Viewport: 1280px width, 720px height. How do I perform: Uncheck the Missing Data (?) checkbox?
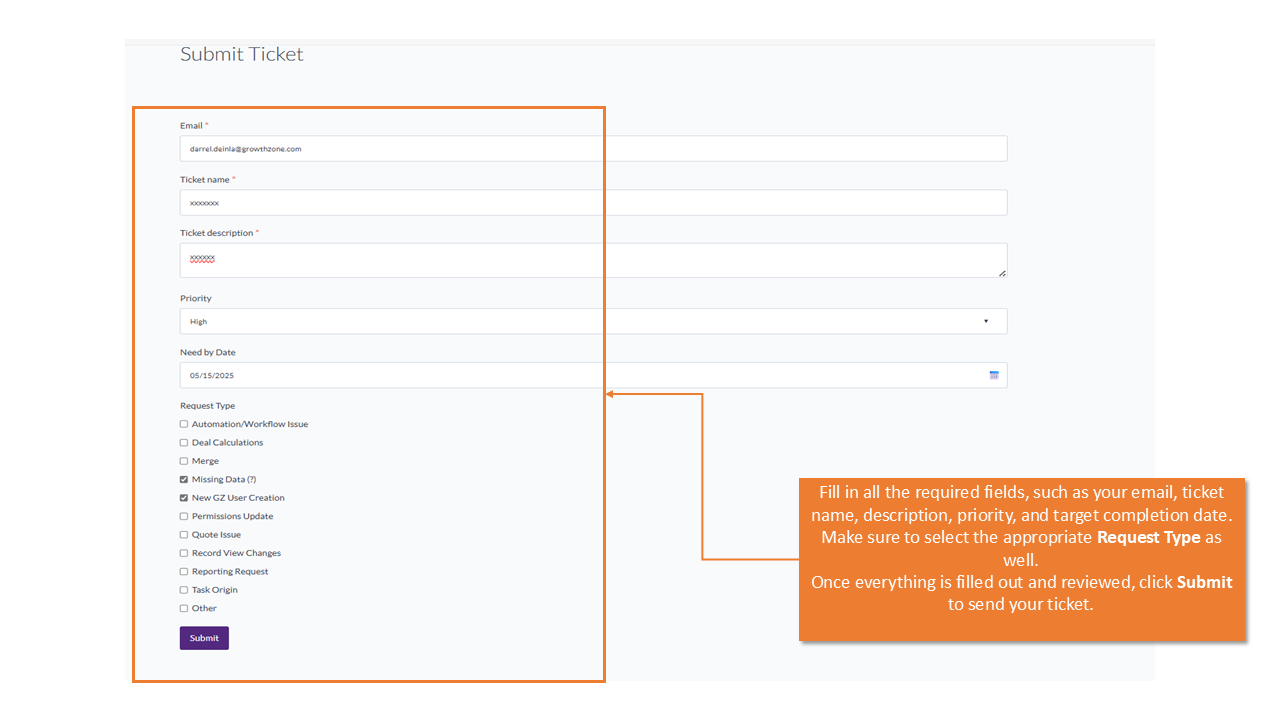pyautogui.click(x=184, y=479)
